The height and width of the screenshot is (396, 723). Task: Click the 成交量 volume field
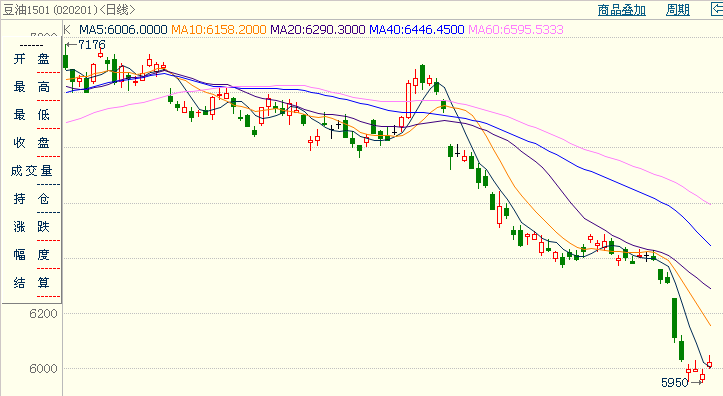tap(31, 171)
